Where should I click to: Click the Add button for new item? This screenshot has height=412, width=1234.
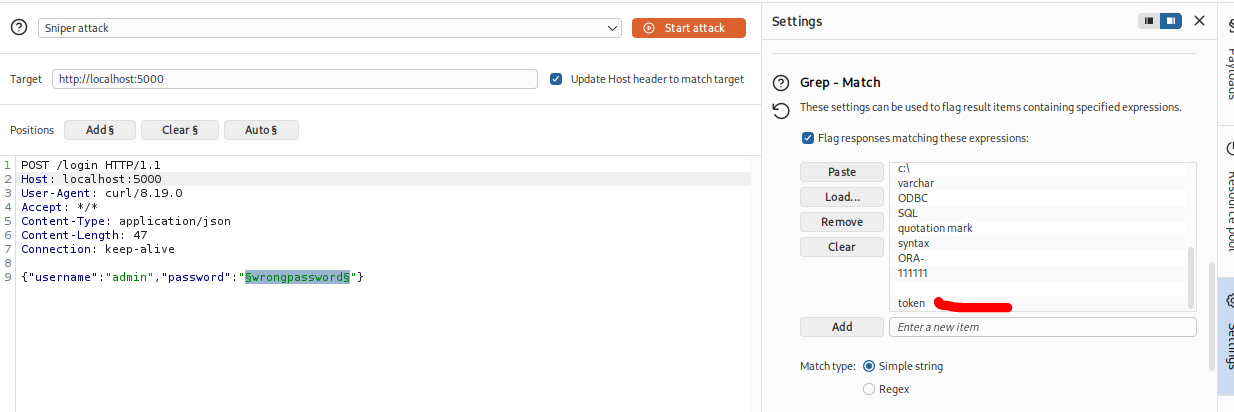coord(842,327)
